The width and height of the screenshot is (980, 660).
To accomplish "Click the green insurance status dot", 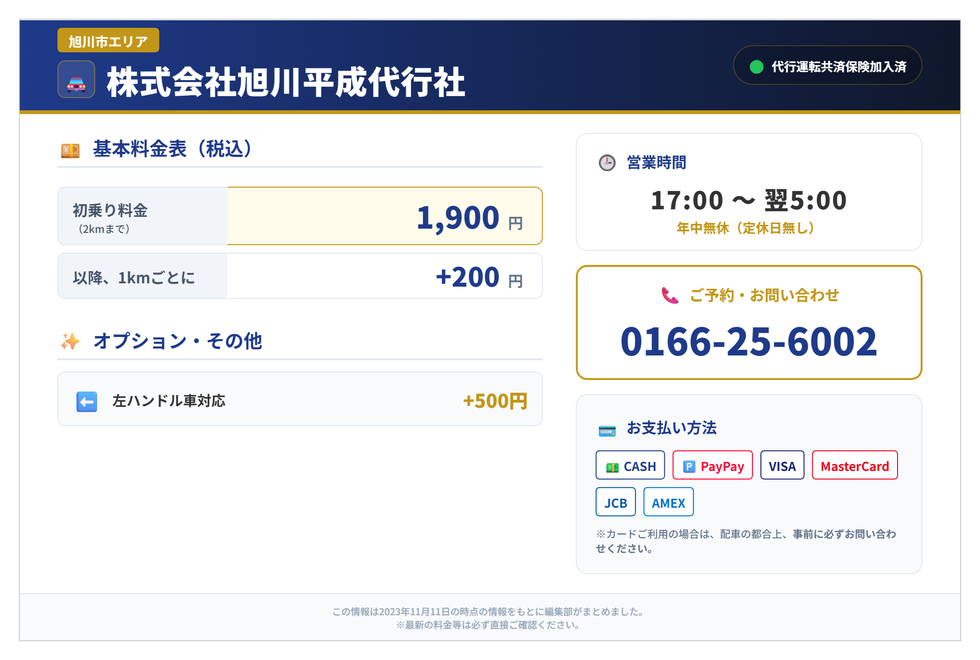I will 756,67.
